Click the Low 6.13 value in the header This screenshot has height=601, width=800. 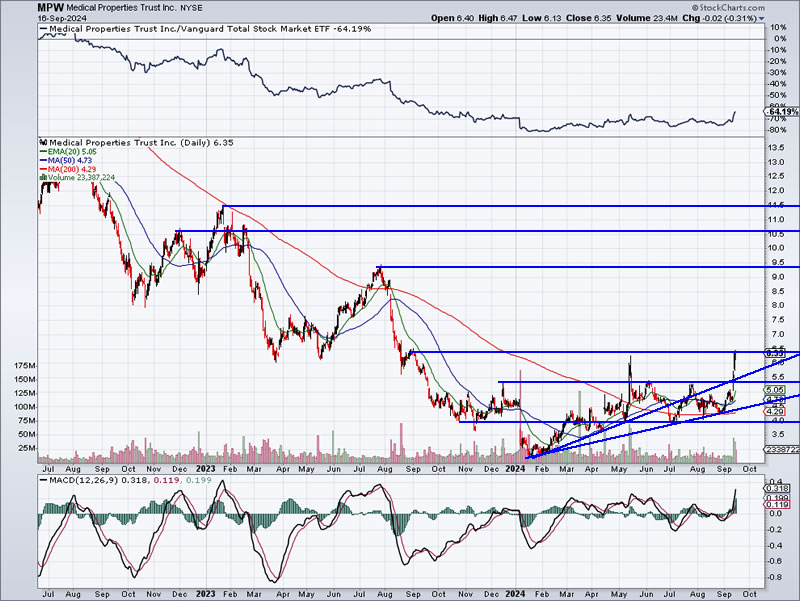(x=542, y=18)
